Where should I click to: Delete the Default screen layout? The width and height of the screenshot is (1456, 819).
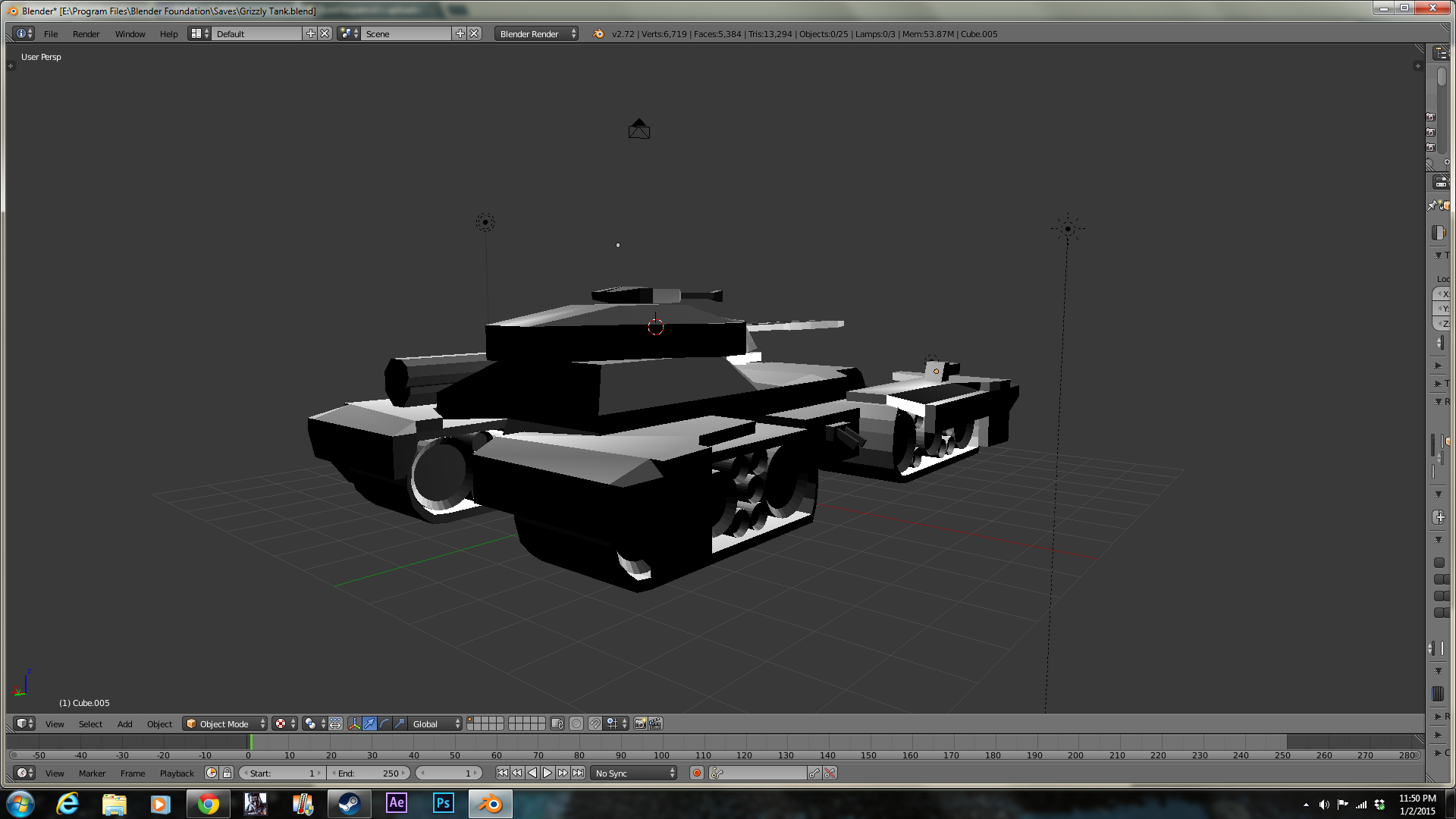coord(325,34)
